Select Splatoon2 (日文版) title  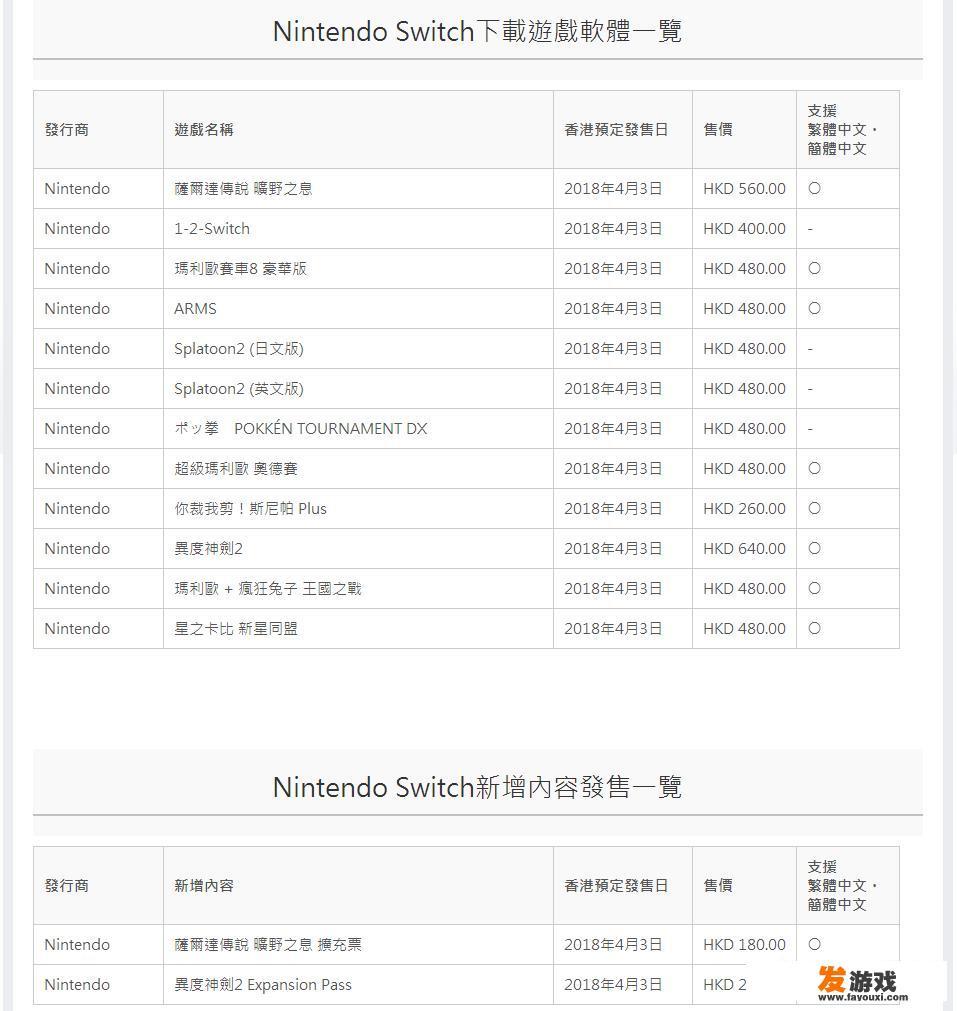pos(239,348)
